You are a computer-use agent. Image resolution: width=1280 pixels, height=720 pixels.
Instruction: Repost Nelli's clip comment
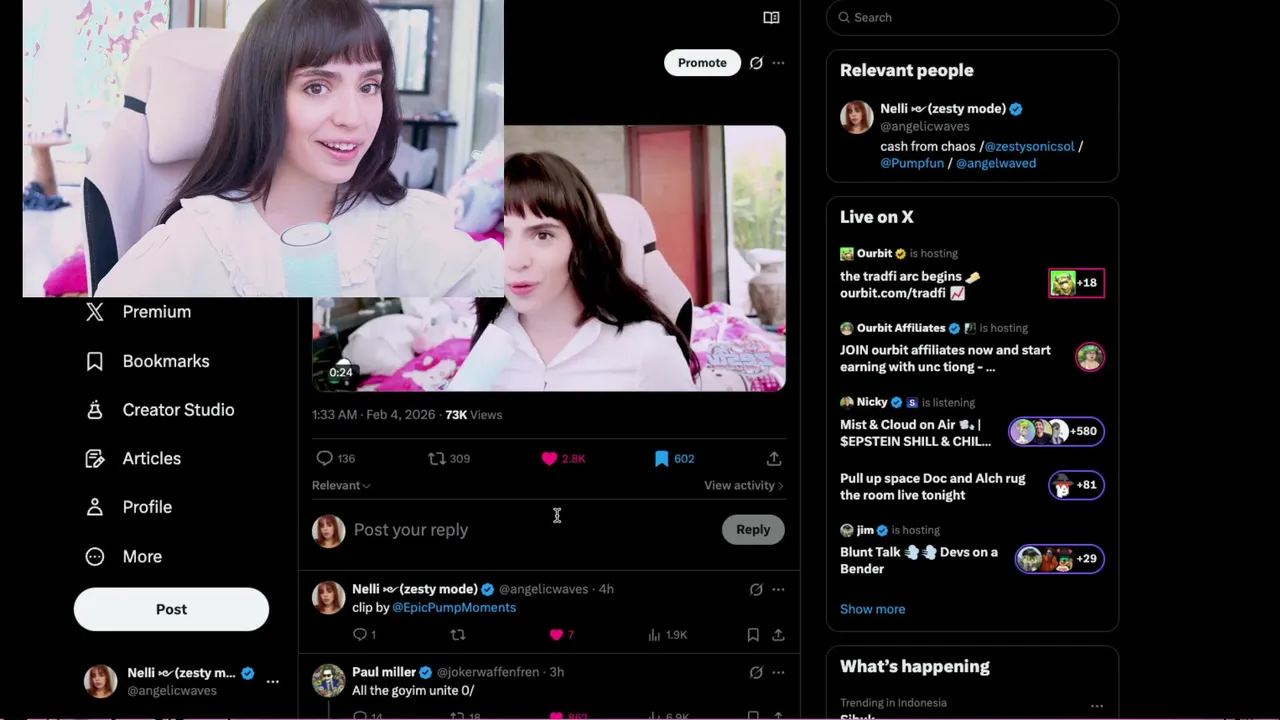point(458,635)
